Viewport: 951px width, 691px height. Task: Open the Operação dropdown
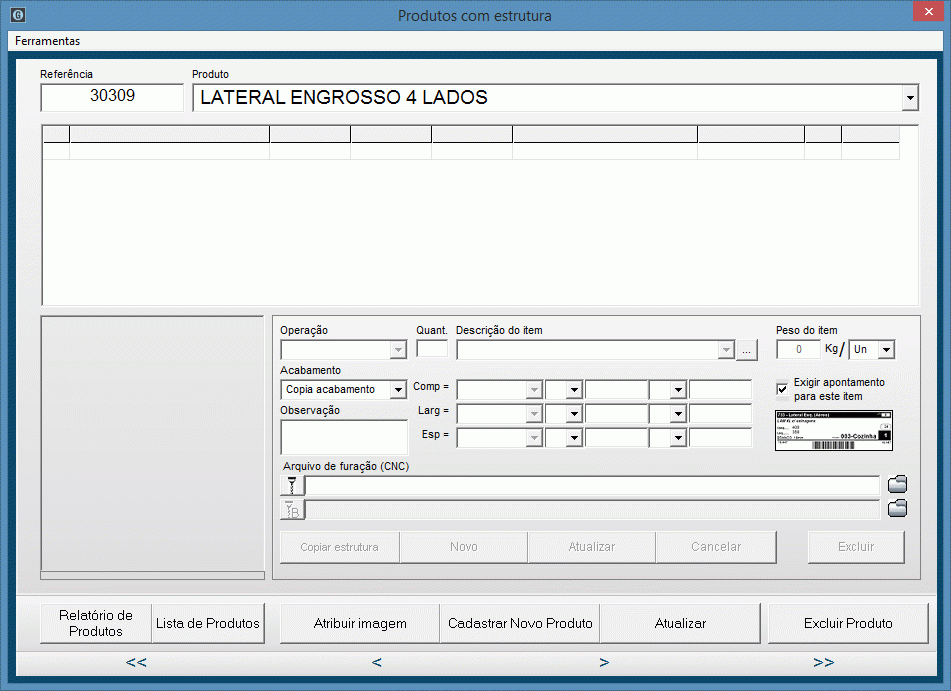click(398, 350)
